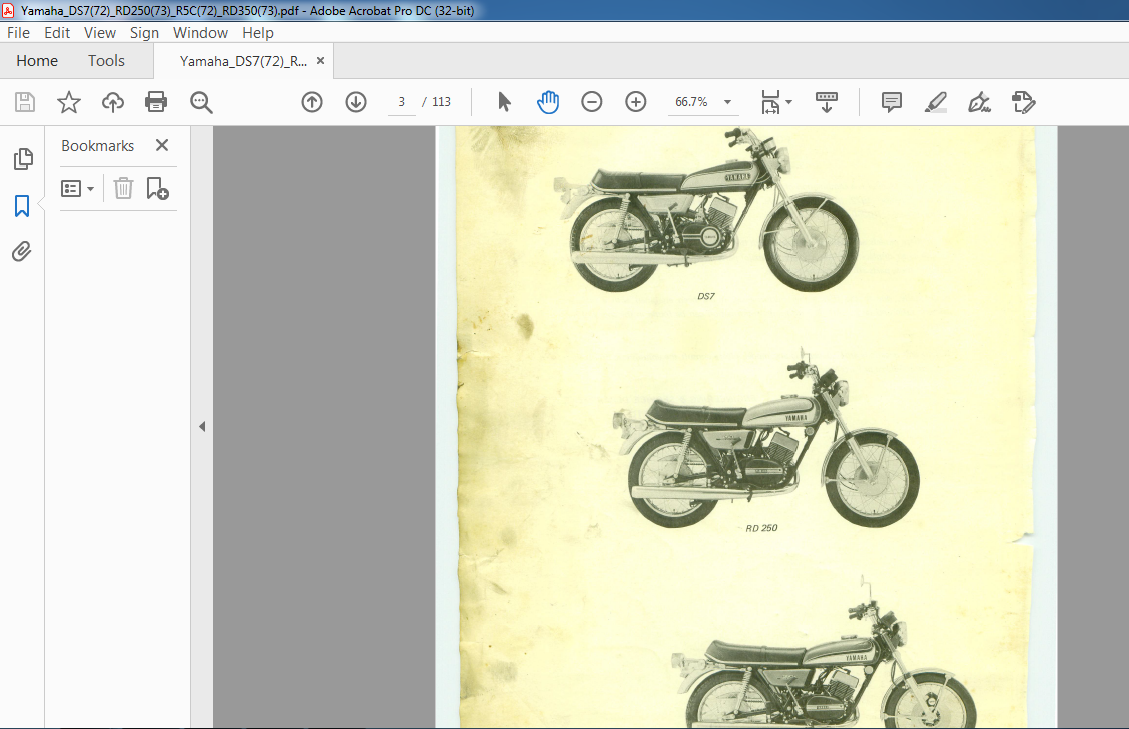Toggle the Bookmarks panel icon
1129x729 pixels.
[x=22, y=206]
